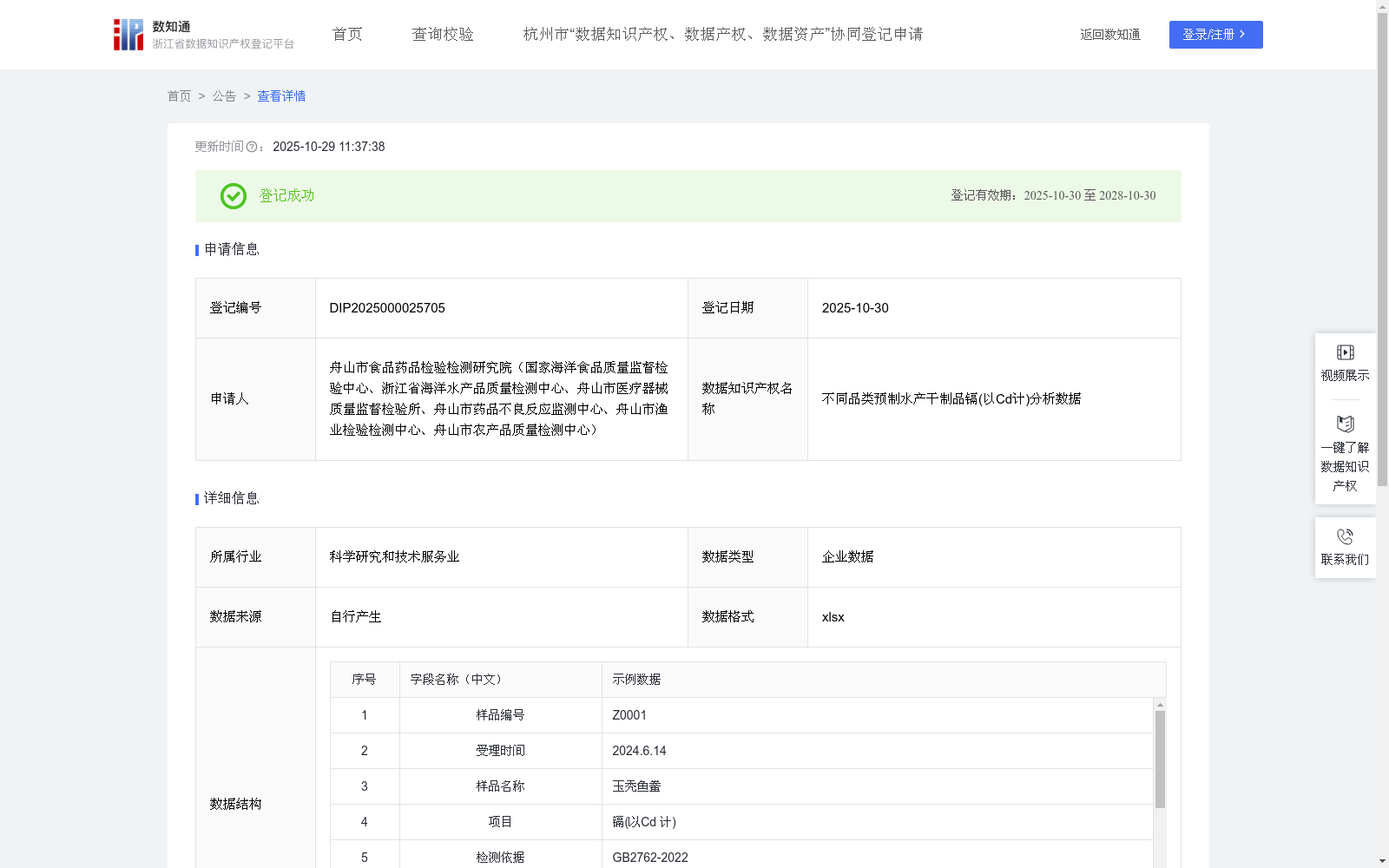Click the xlsx data format value
Screen dimensions: 1389x868
833,617
